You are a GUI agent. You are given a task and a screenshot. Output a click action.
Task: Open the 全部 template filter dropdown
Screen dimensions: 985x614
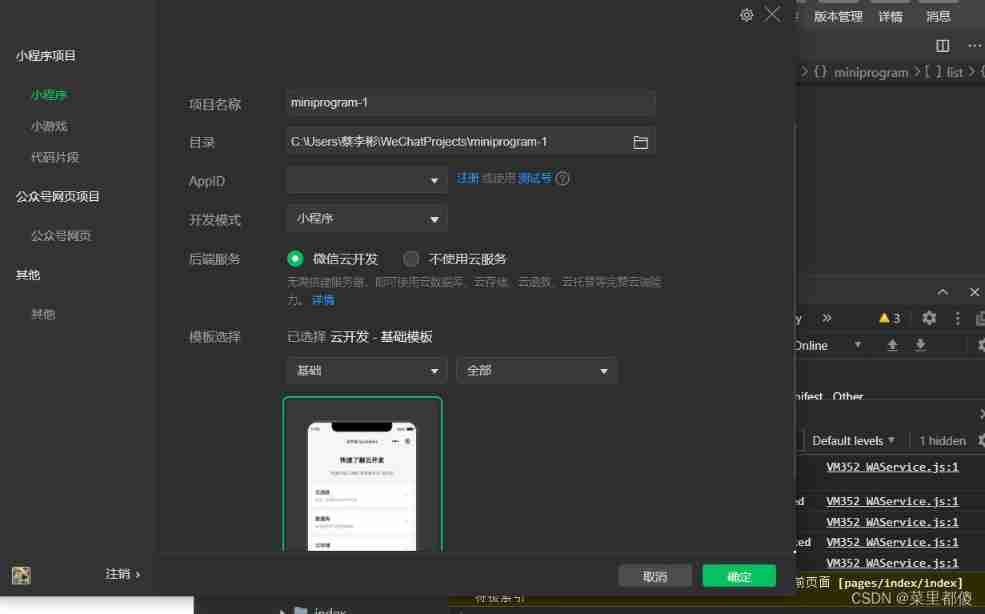coord(536,371)
